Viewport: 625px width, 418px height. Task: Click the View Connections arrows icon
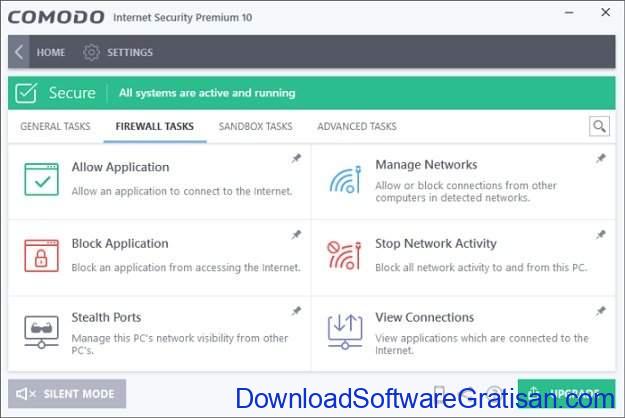[345, 332]
